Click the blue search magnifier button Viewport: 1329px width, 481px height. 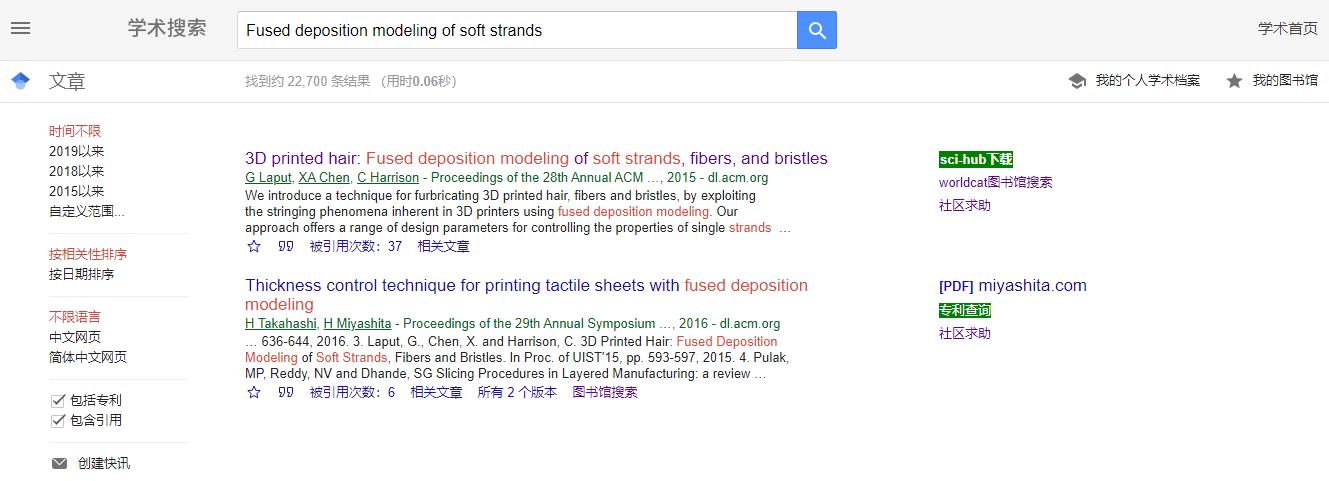[x=816, y=30]
